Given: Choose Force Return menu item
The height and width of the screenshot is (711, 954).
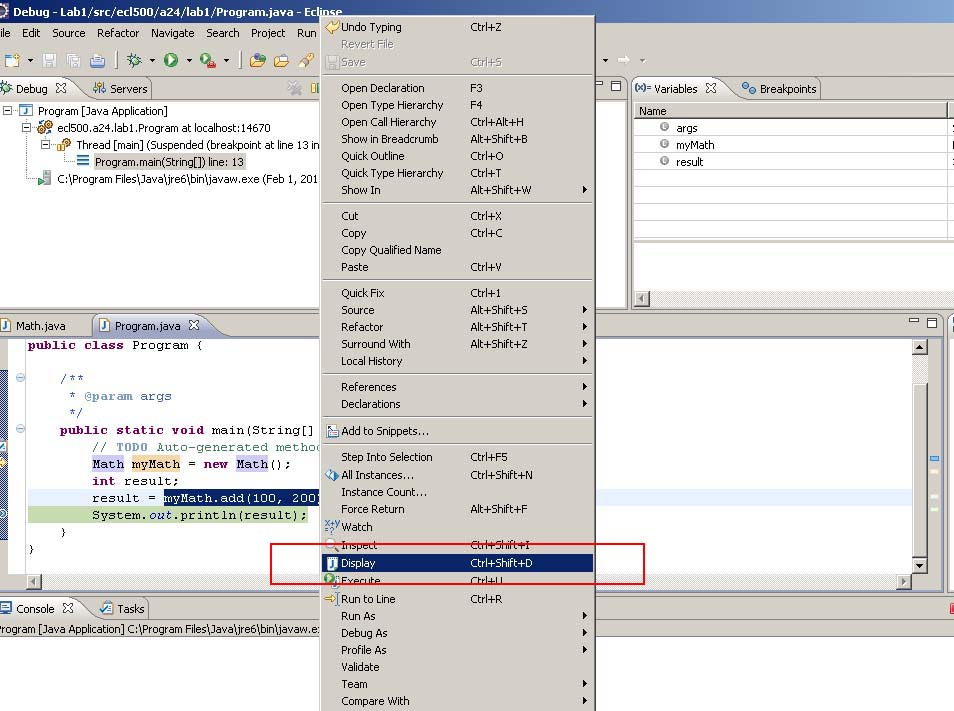Looking at the screenshot, I should [x=457, y=509].
